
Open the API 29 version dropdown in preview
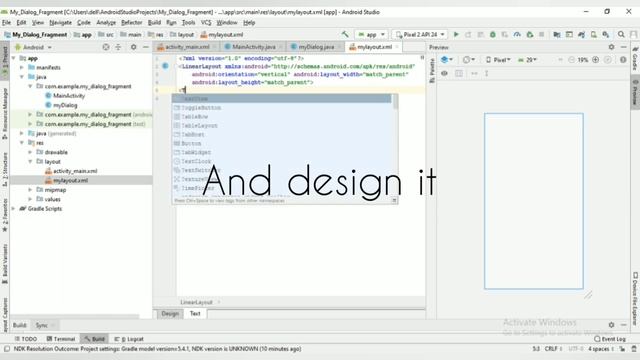tap(527, 60)
